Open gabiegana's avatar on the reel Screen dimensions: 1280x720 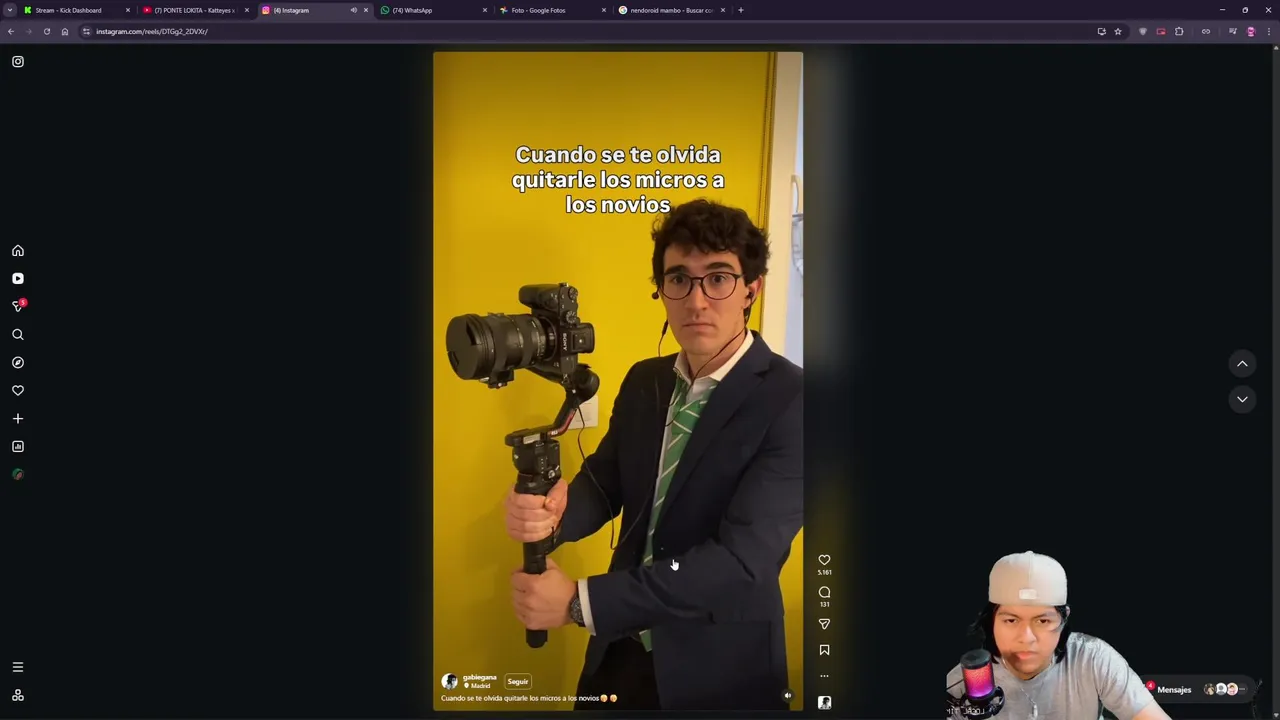coord(450,682)
